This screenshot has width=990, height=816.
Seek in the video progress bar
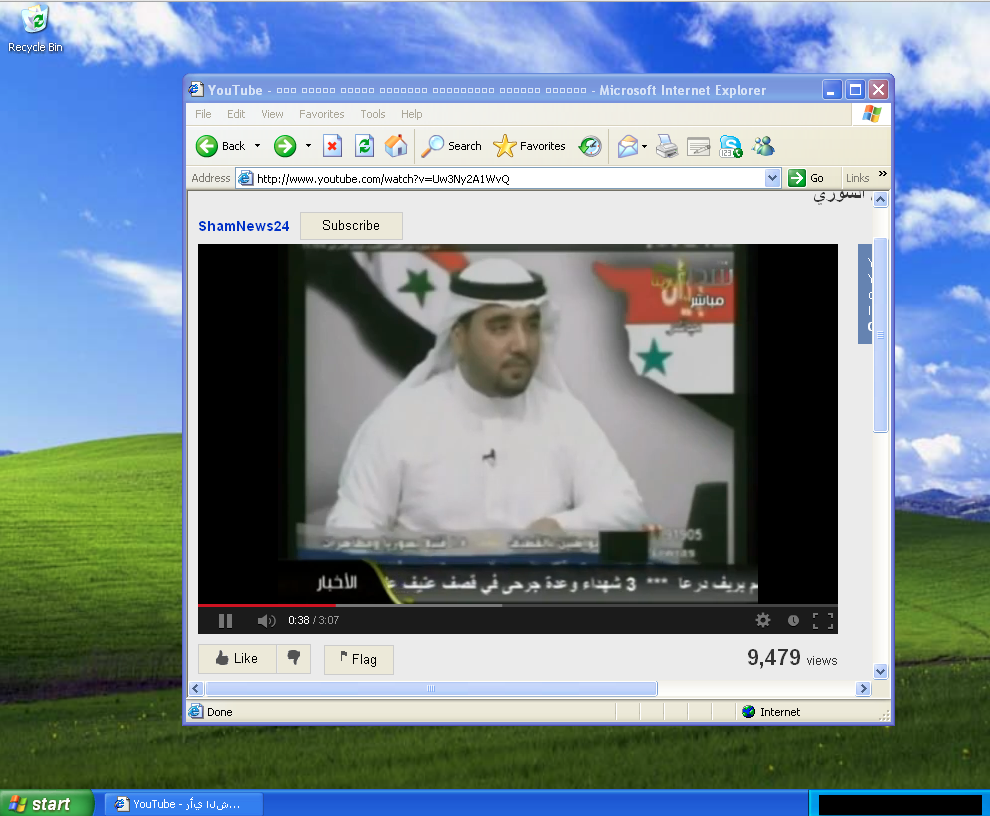518,605
